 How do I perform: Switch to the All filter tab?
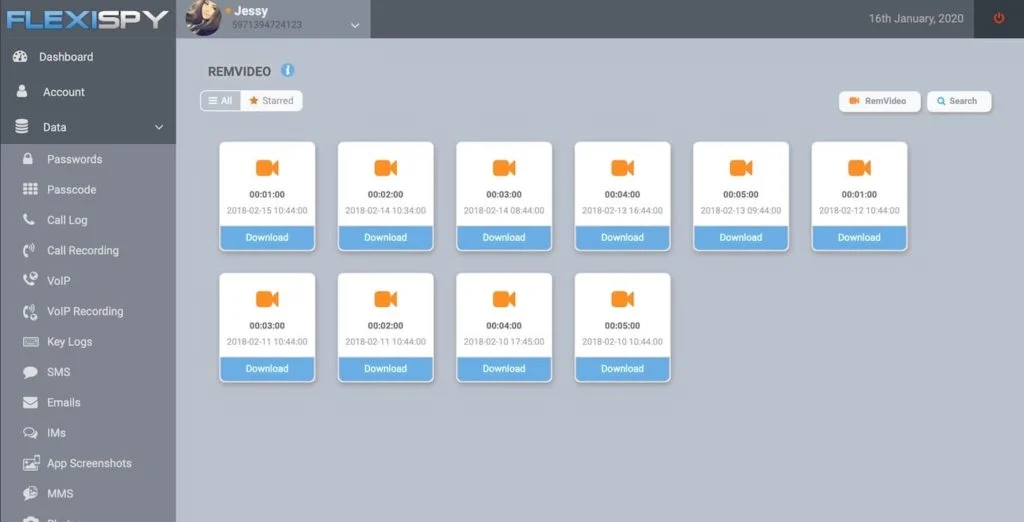[x=221, y=101]
